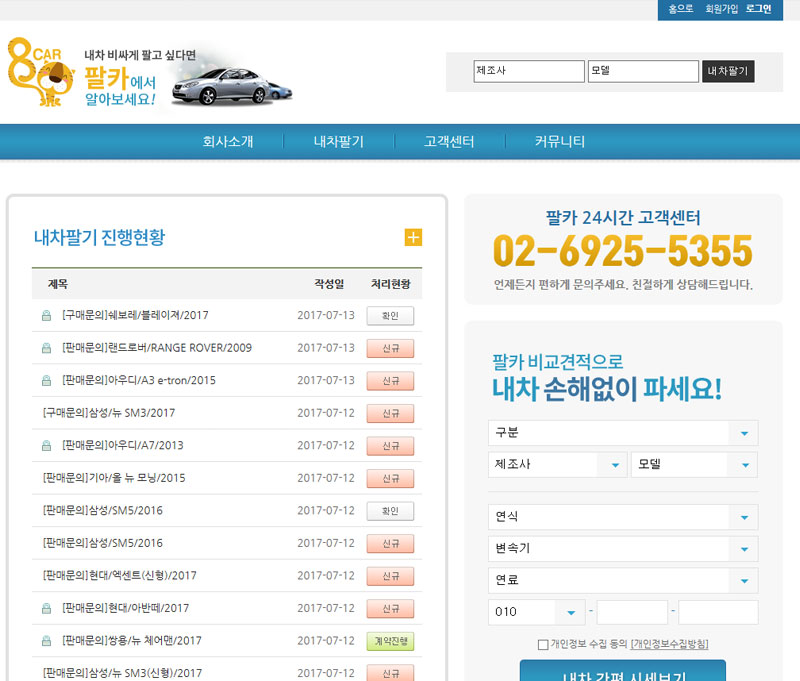
Task: Select the 010 phone prefix dropdown
Action: 537,612
